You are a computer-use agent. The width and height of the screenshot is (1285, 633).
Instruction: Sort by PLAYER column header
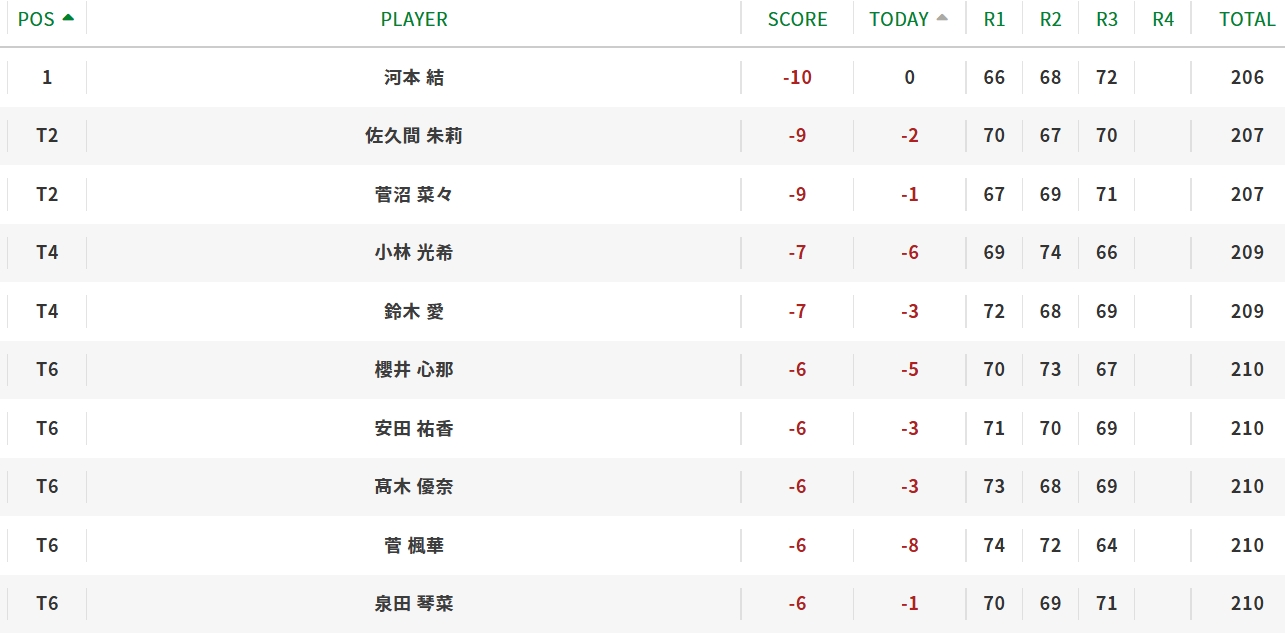click(414, 19)
